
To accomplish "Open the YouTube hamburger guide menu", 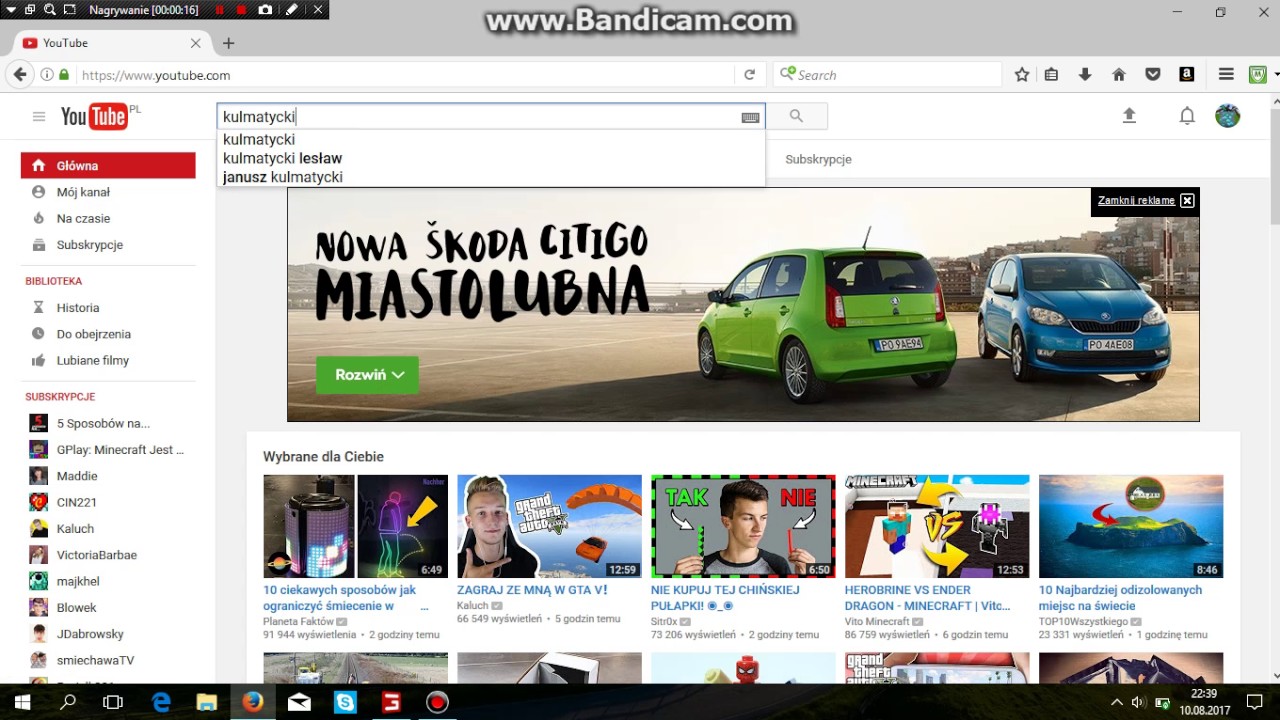I will click(39, 116).
